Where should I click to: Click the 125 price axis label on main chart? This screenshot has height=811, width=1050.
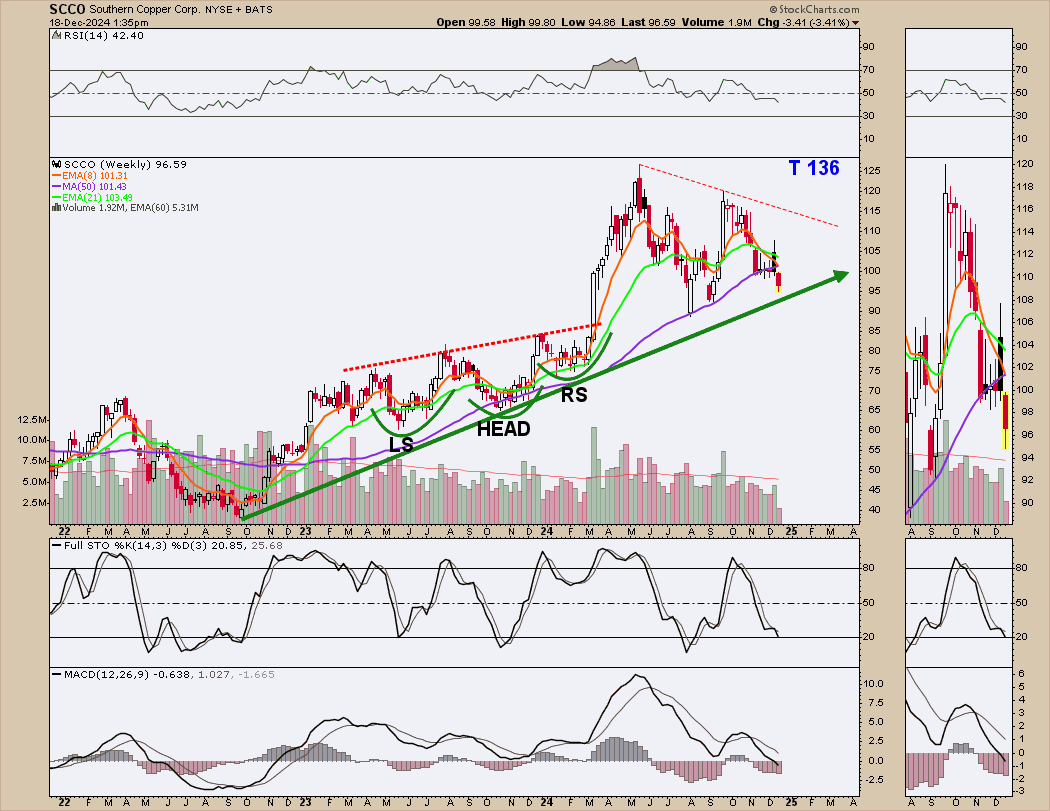871,171
